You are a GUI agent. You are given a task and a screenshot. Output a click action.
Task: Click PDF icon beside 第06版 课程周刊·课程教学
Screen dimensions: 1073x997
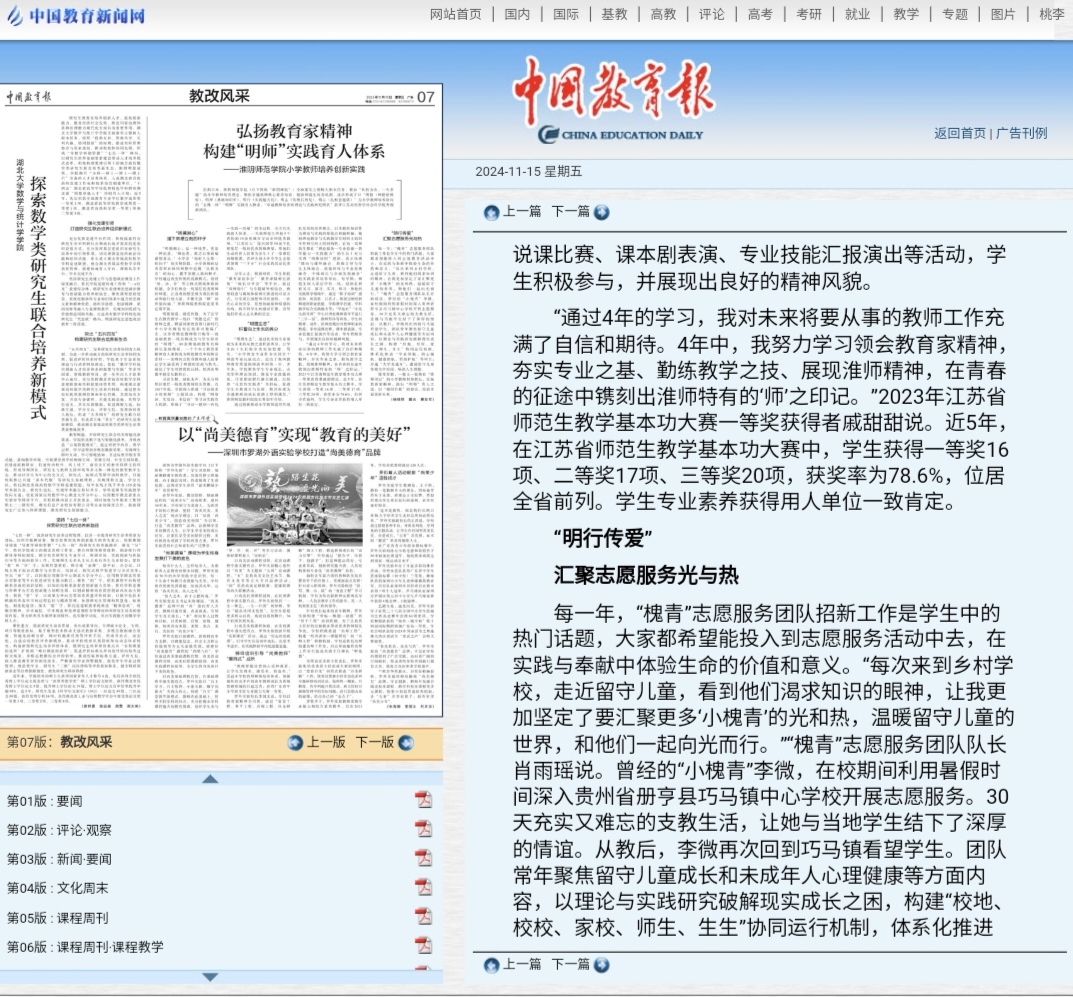coord(423,946)
